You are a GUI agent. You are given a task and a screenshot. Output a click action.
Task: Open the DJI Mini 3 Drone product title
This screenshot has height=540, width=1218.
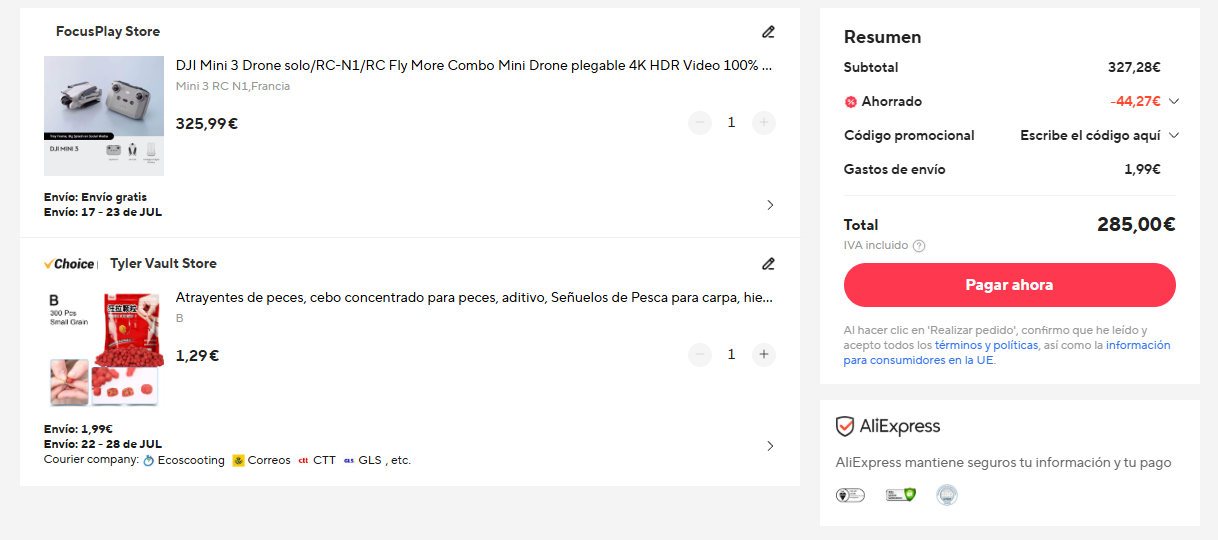(x=474, y=66)
